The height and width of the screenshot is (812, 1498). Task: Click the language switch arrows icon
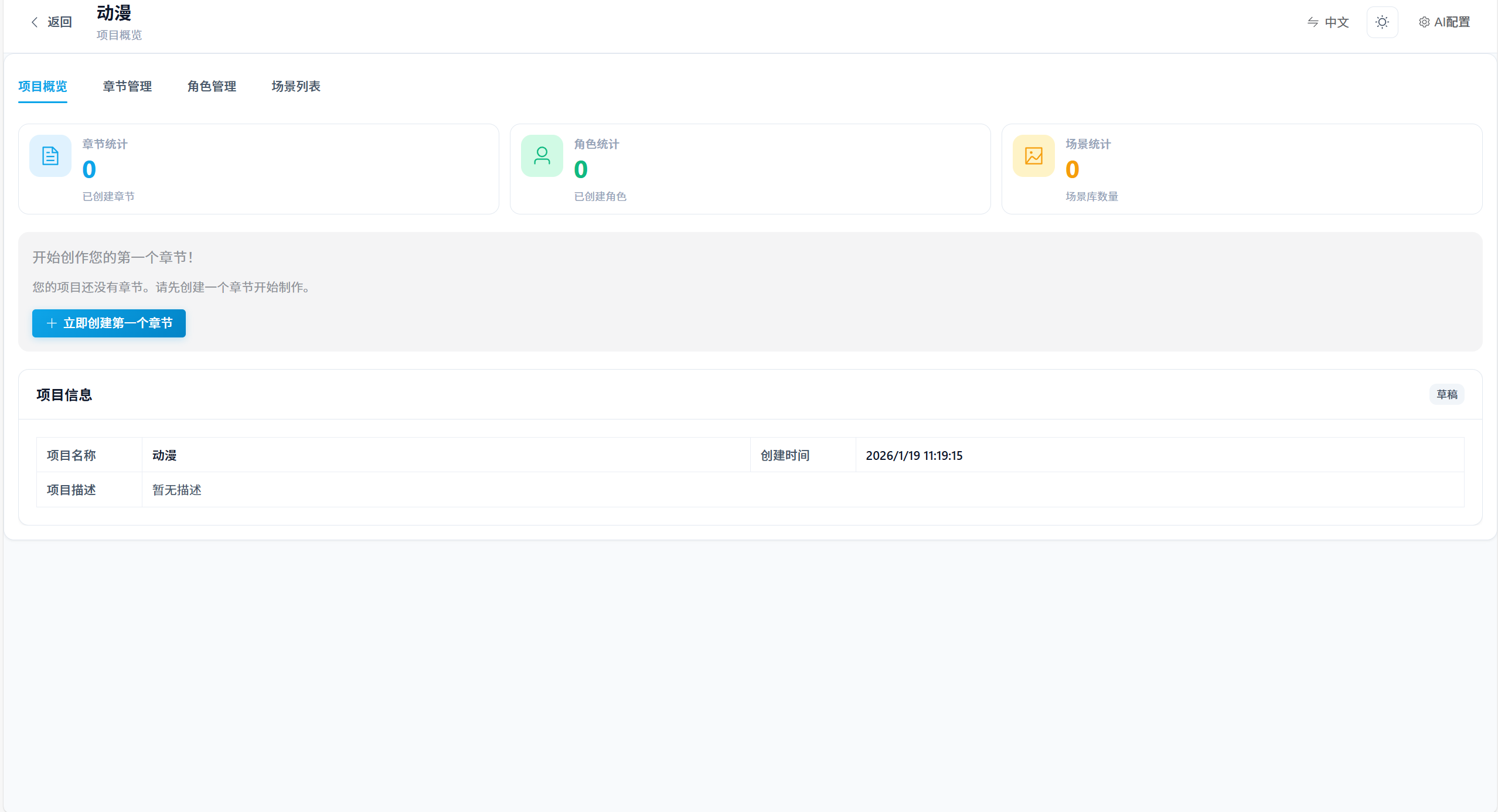[x=1313, y=22]
